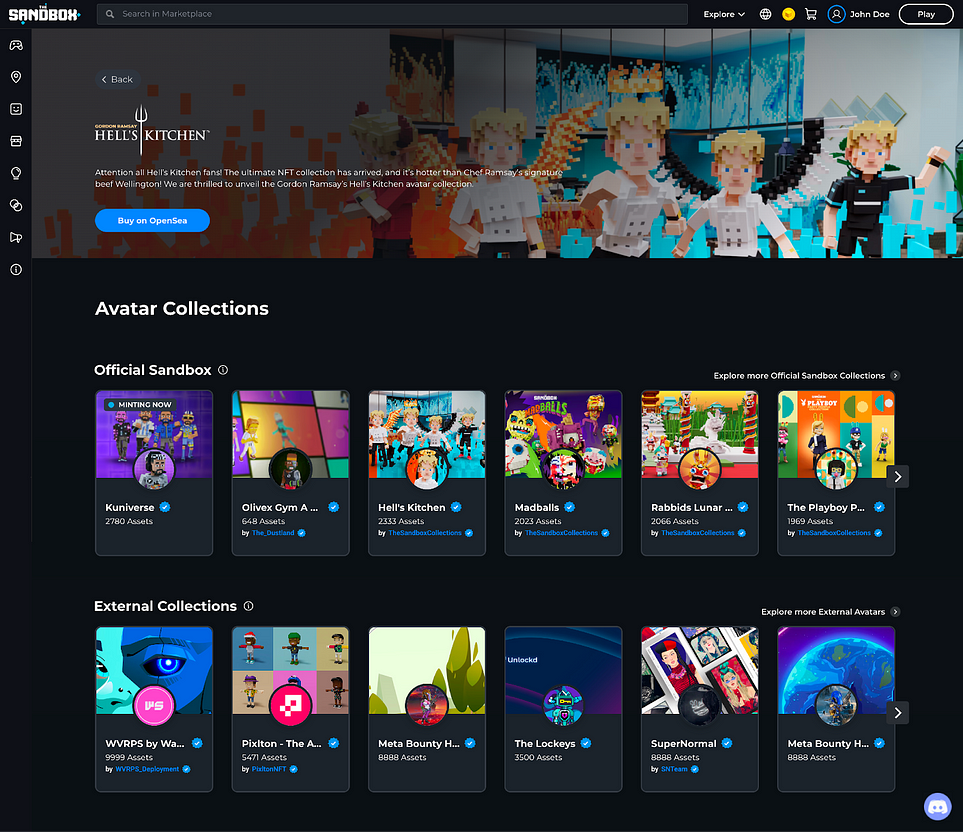
Task: Open PixltonNFT creator link
Action: pos(269,769)
